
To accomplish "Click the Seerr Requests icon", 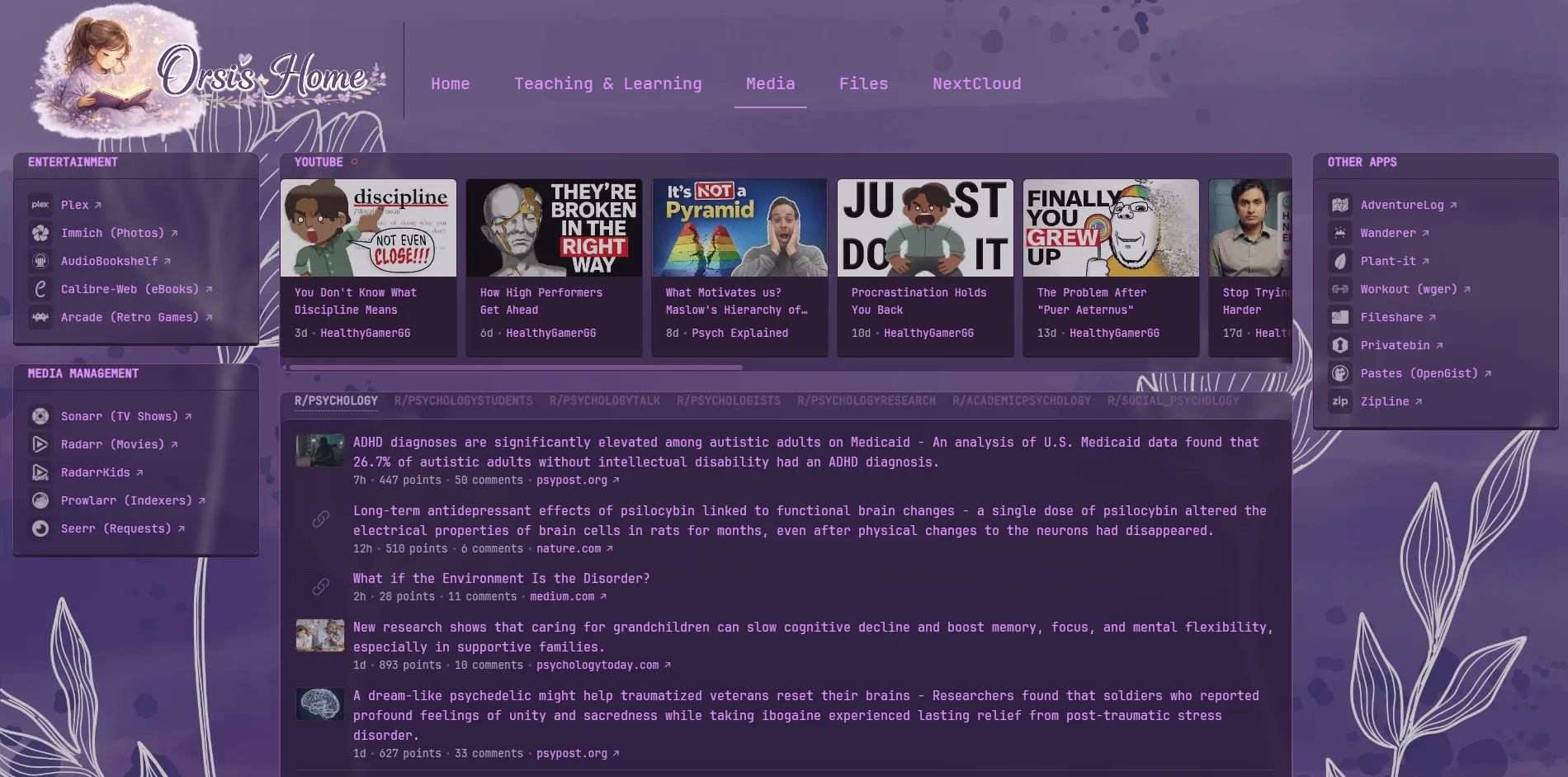I will [40, 528].
